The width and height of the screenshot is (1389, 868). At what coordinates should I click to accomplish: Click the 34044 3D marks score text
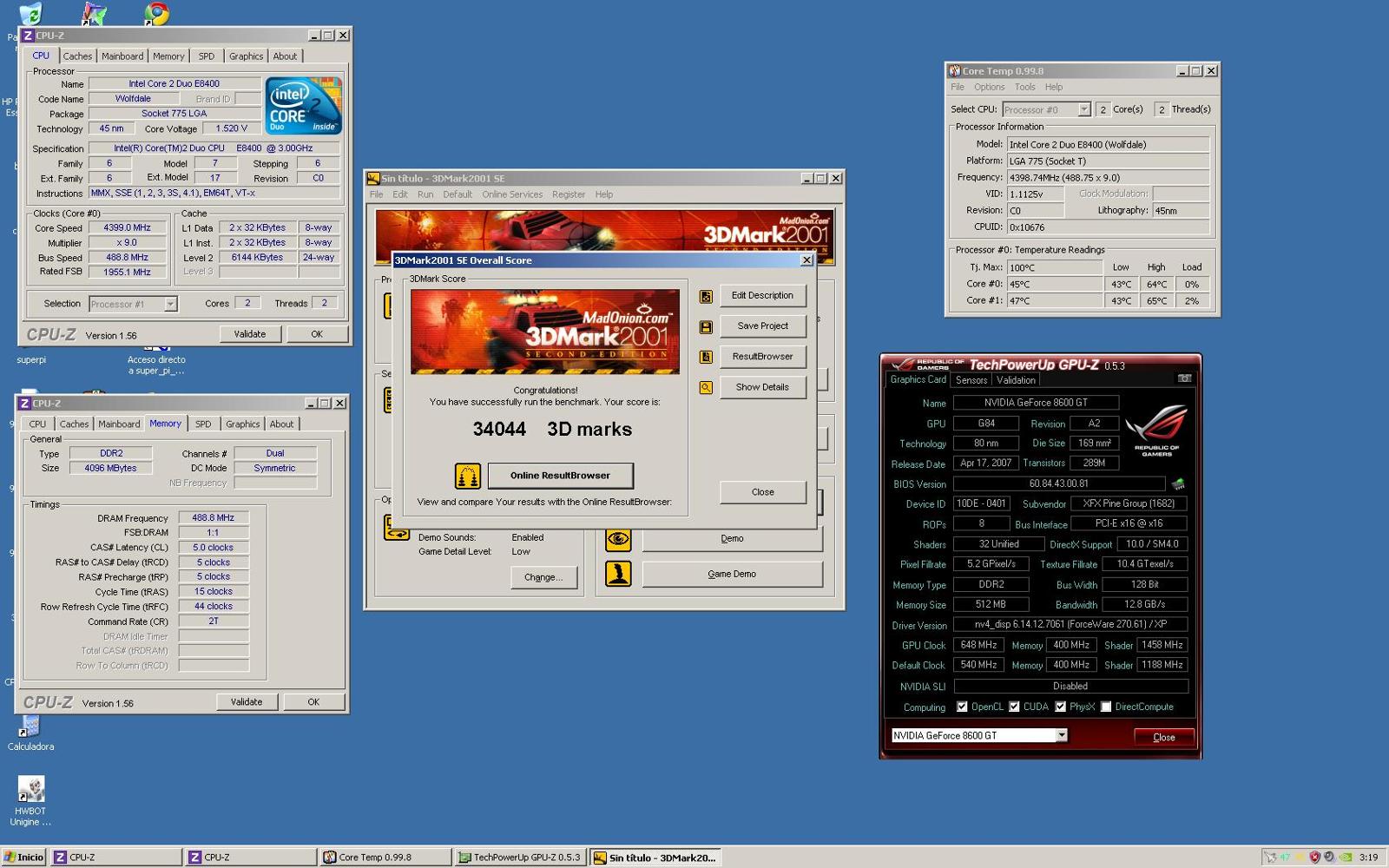(552, 430)
